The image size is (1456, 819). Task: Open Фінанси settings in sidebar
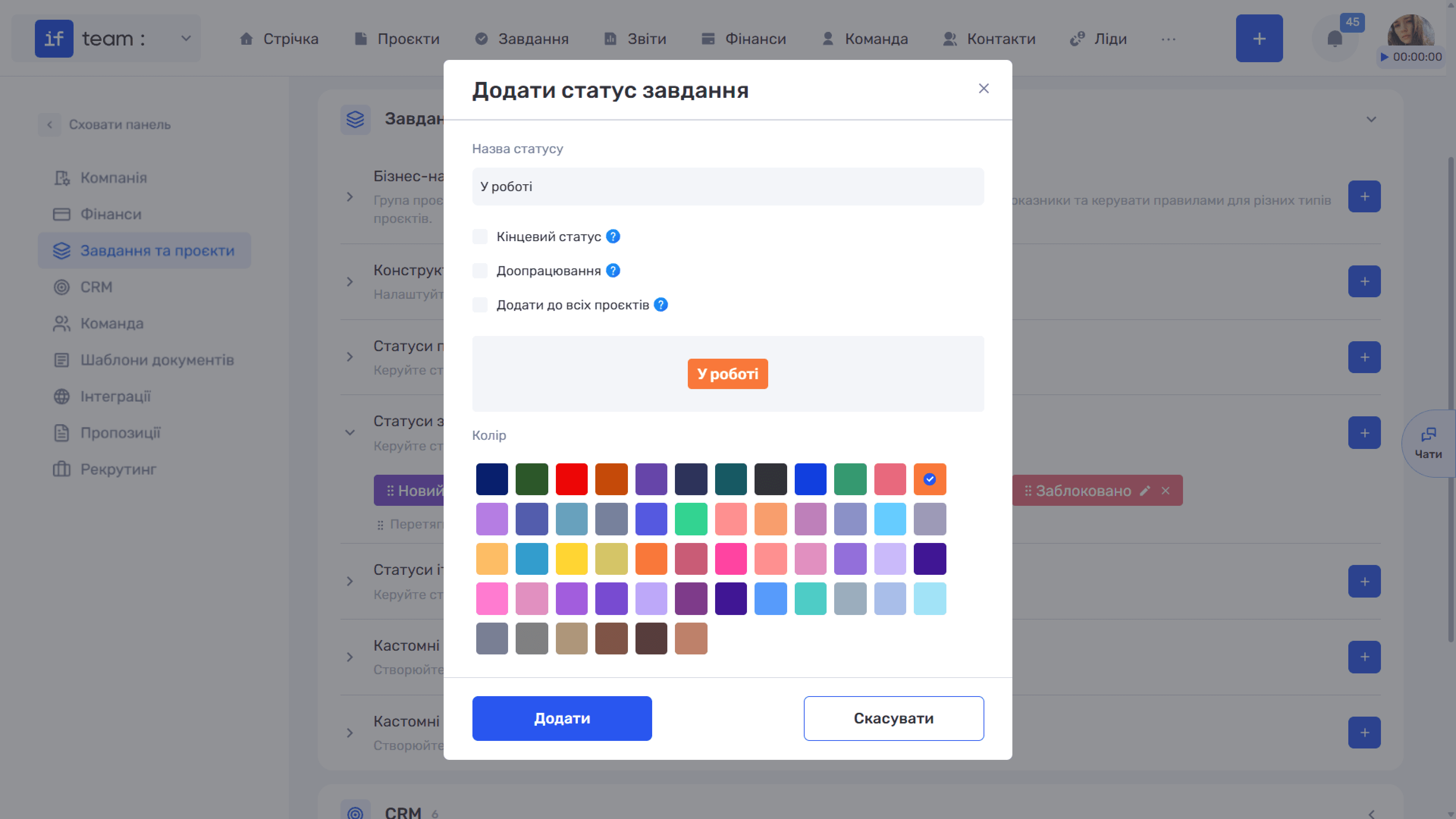pos(111,214)
